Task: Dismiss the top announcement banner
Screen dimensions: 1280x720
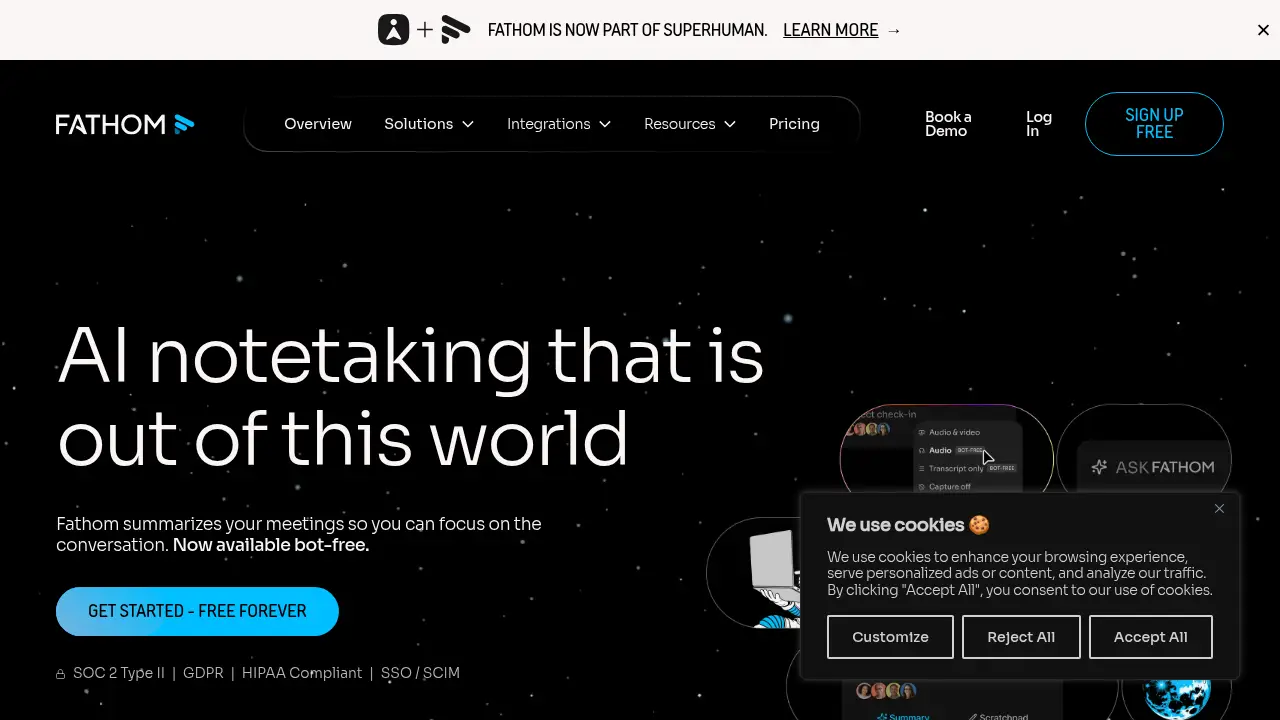Action: [1263, 30]
